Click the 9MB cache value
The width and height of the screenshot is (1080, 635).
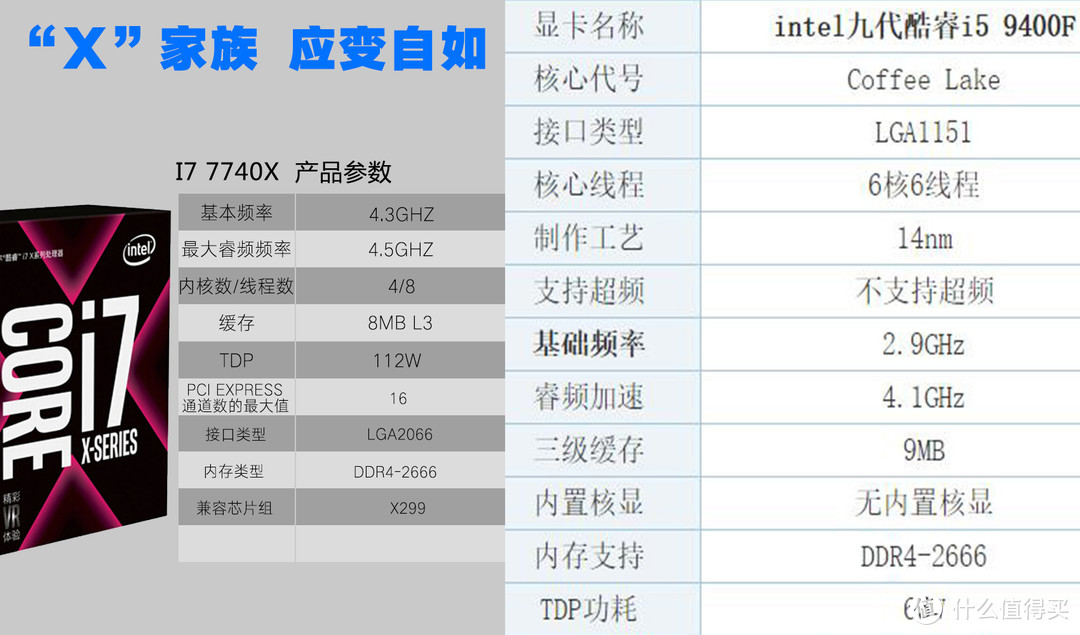pos(924,450)
